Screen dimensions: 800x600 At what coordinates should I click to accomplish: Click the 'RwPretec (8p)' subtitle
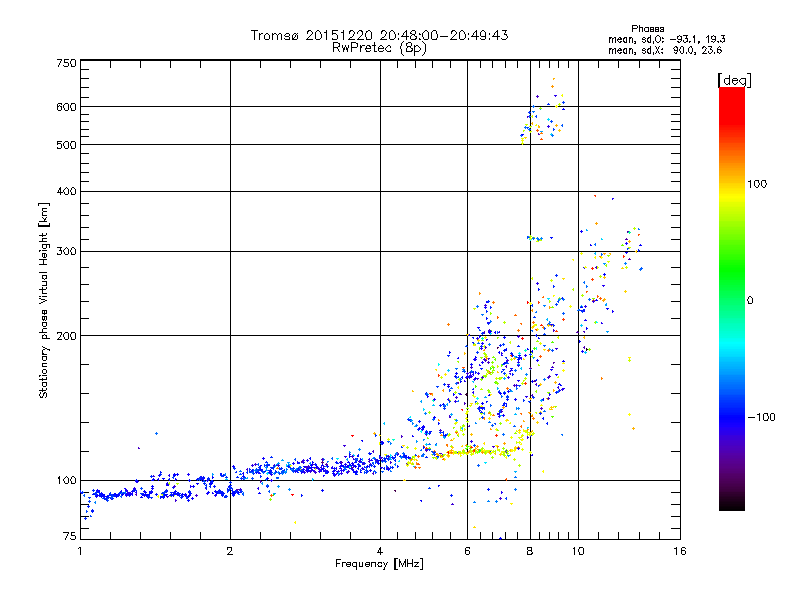pyautogui.click(x=379, y=48)
